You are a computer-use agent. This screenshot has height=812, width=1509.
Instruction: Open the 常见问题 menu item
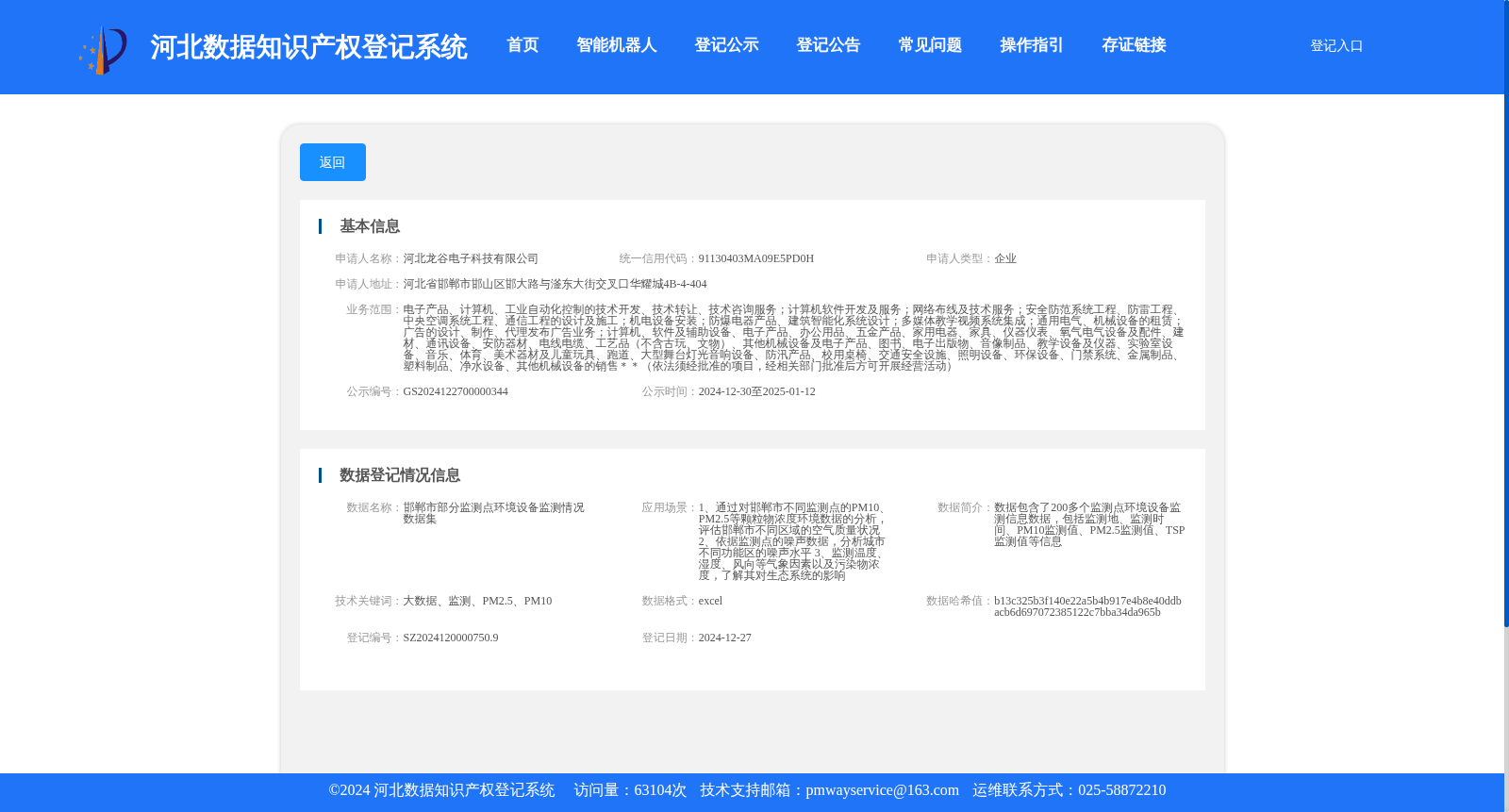[930, 45]
